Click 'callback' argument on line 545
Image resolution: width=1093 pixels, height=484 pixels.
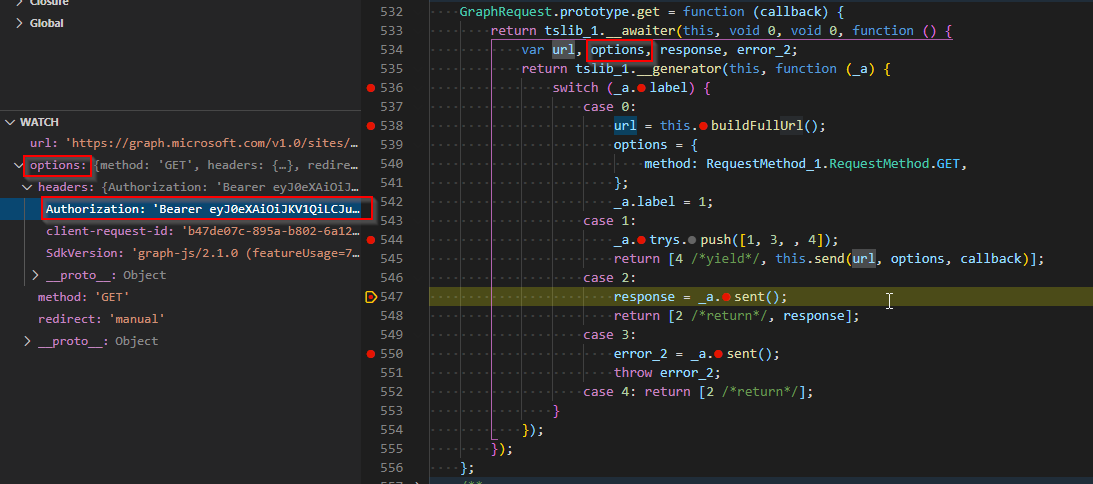click(x=991, y=259)
